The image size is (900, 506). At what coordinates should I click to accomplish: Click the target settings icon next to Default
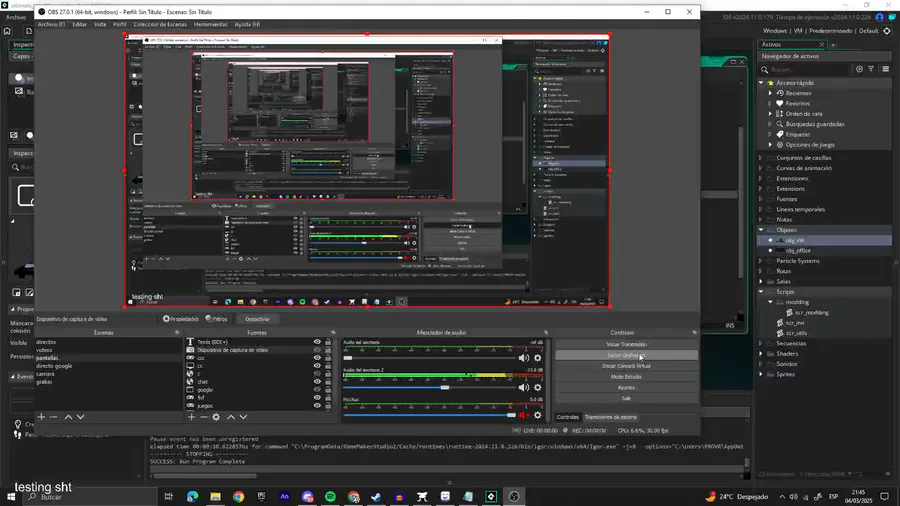click(x=887, y=31)
